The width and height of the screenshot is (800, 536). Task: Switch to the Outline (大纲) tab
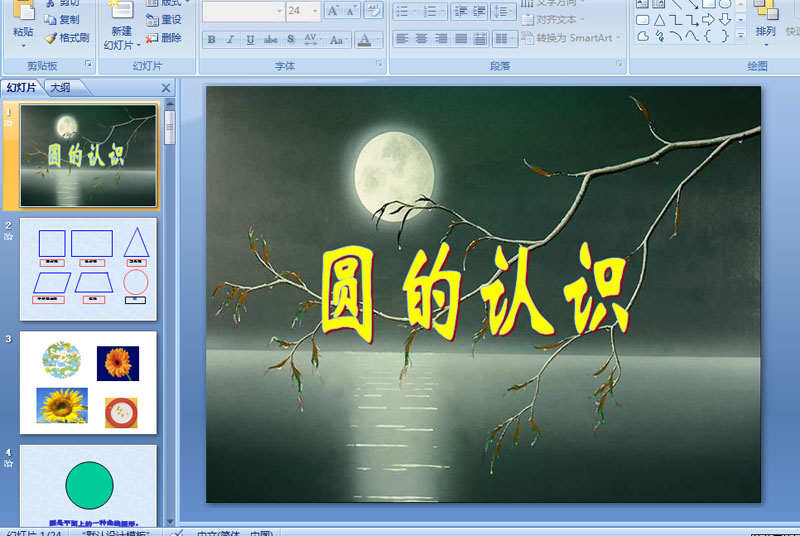[61, 88]
